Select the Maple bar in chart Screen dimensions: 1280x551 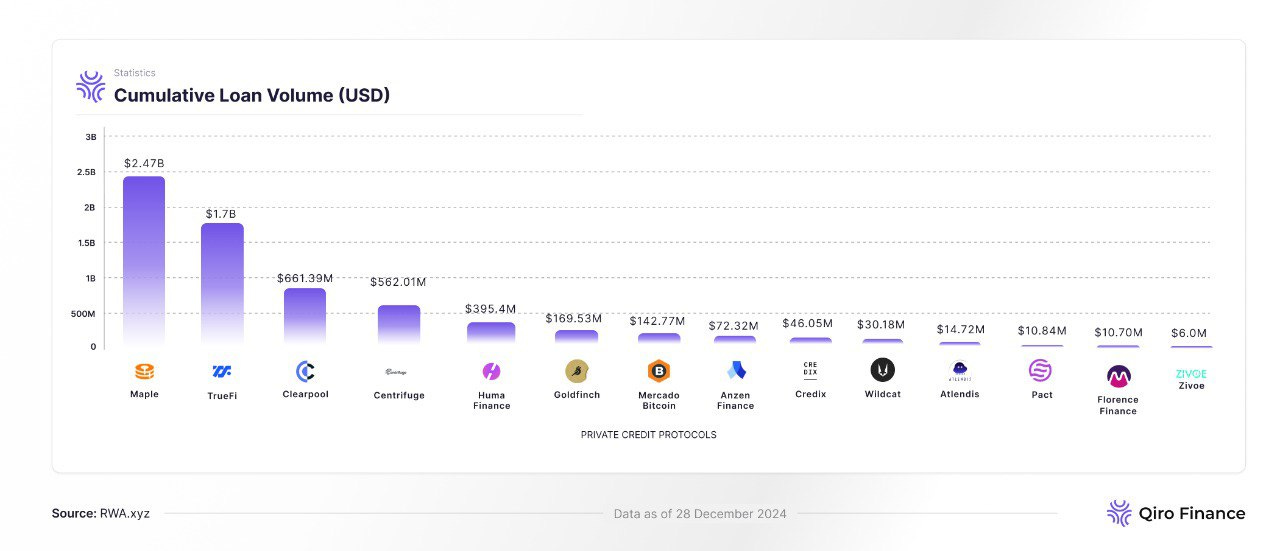[144, 261]
